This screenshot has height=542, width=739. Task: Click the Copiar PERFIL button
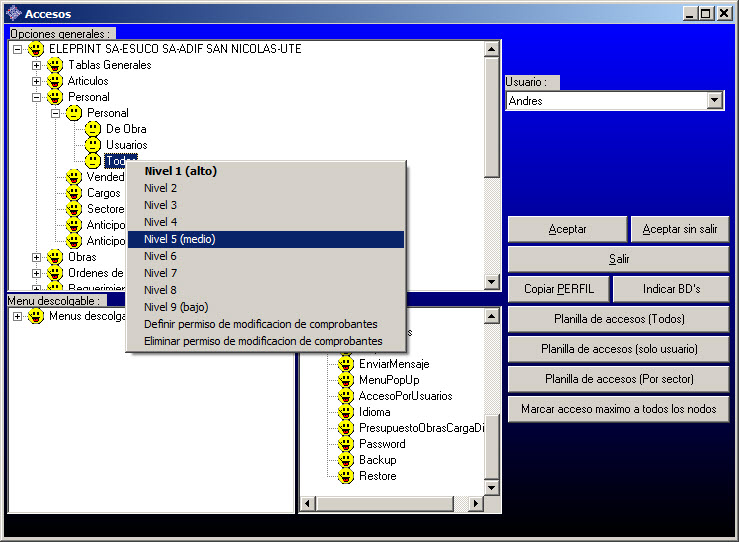point(559,289)
